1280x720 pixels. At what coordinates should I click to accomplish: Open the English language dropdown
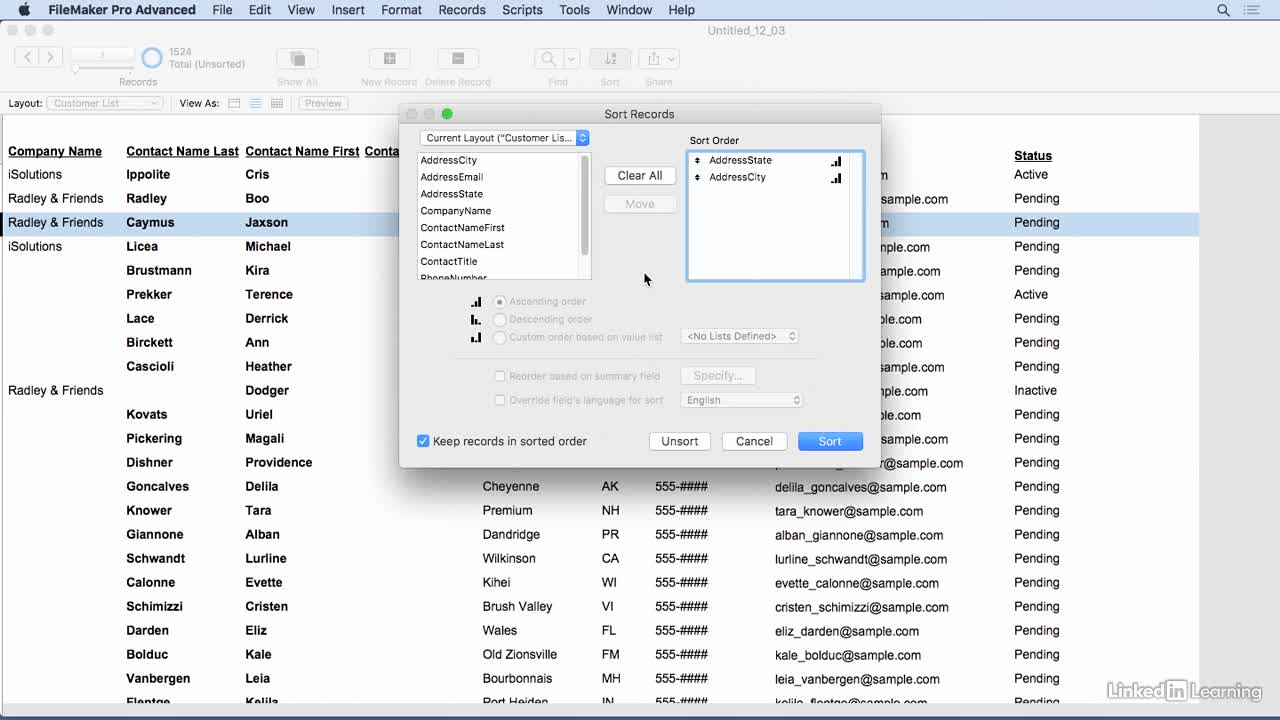(x=742, y=400)
